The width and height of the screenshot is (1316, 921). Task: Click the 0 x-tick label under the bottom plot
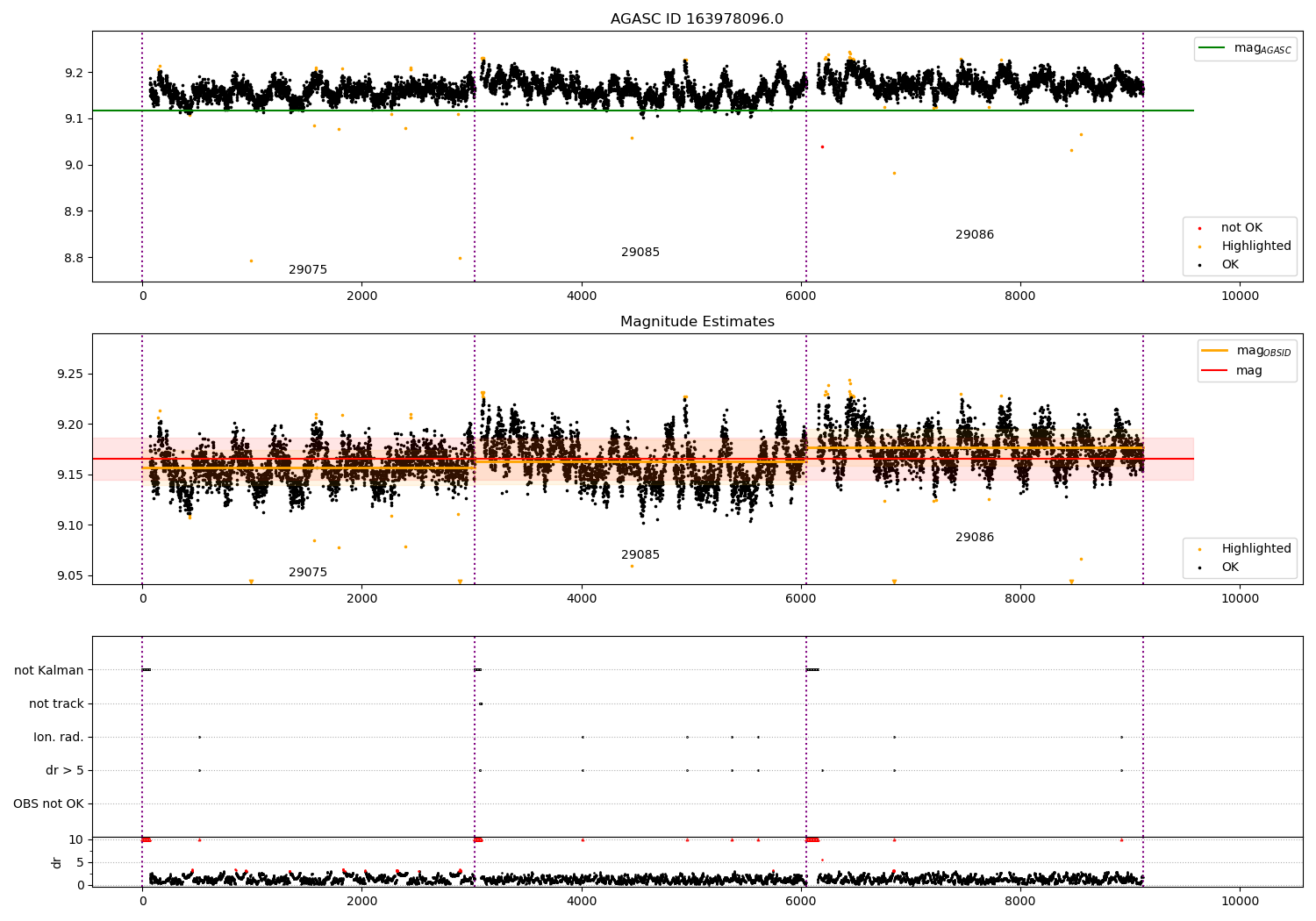pyautogui.click(x=142, y=902)
